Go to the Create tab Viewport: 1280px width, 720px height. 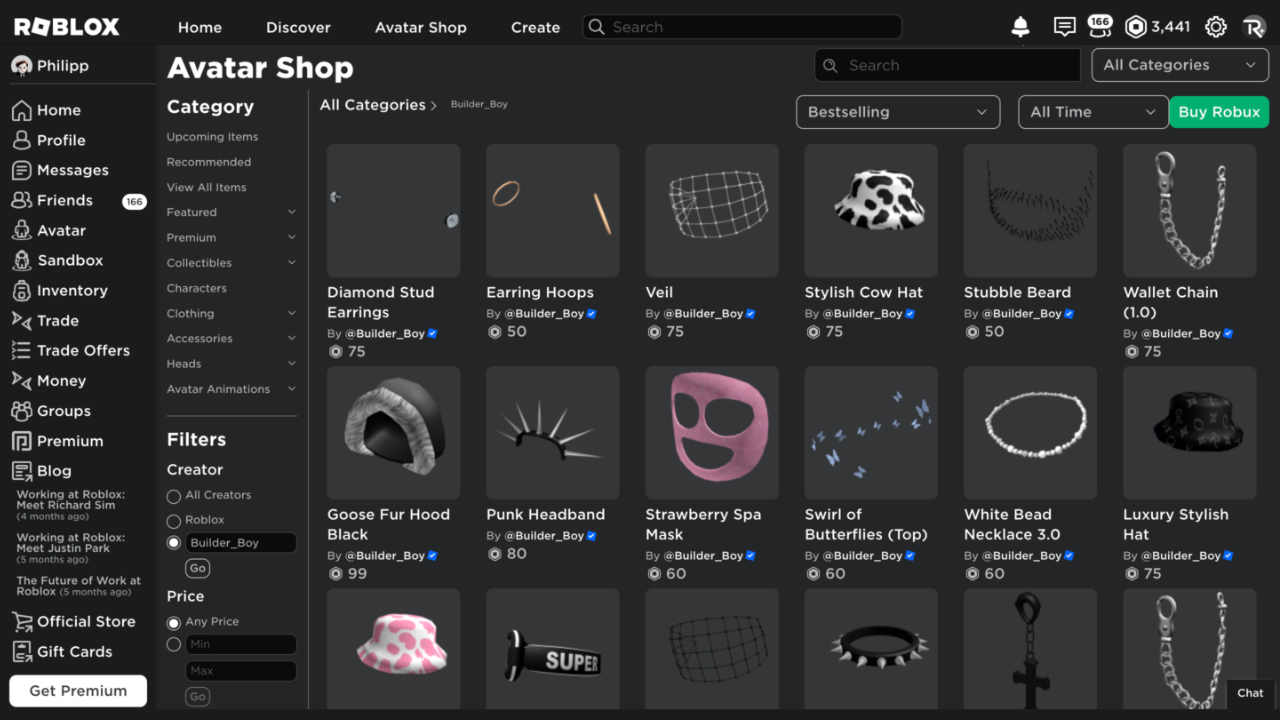pos(535,27)
